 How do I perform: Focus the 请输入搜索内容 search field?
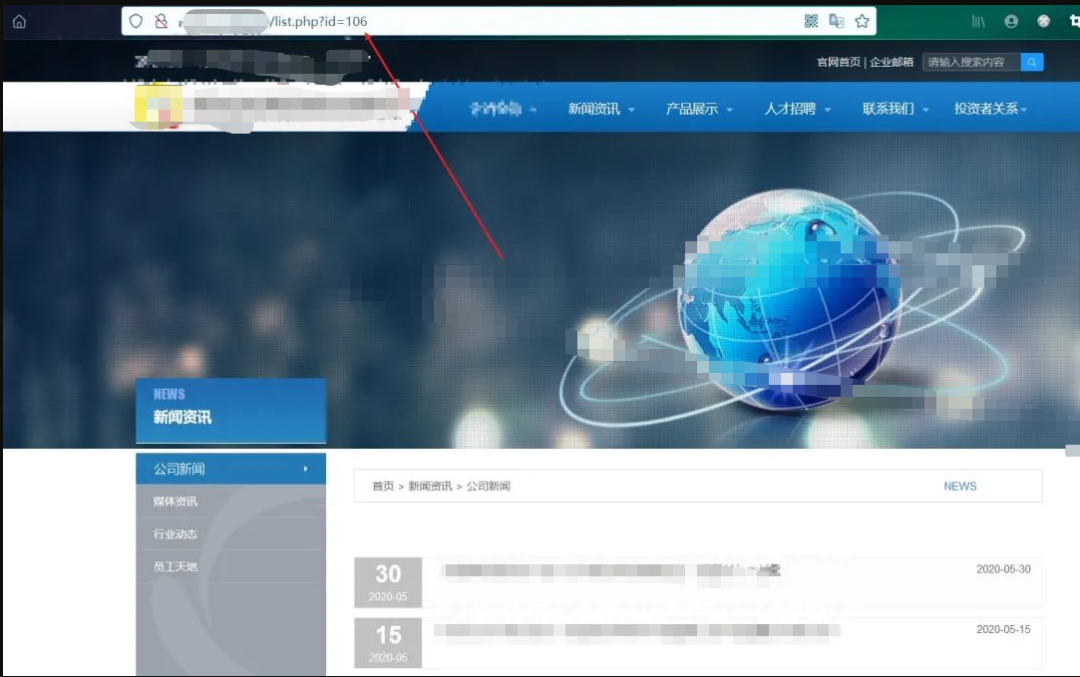point(970,62)
